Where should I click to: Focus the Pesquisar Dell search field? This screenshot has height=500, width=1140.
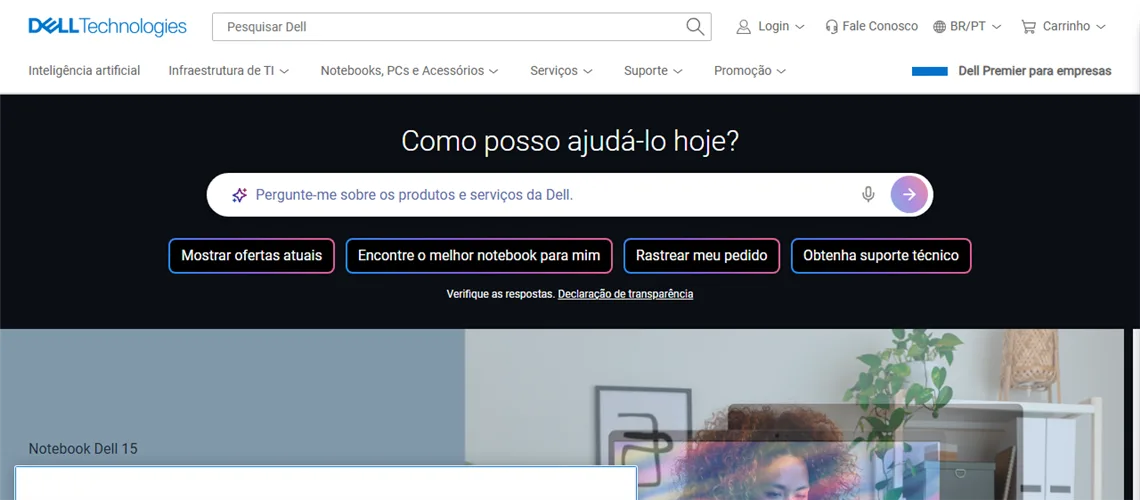coord(462,27)
